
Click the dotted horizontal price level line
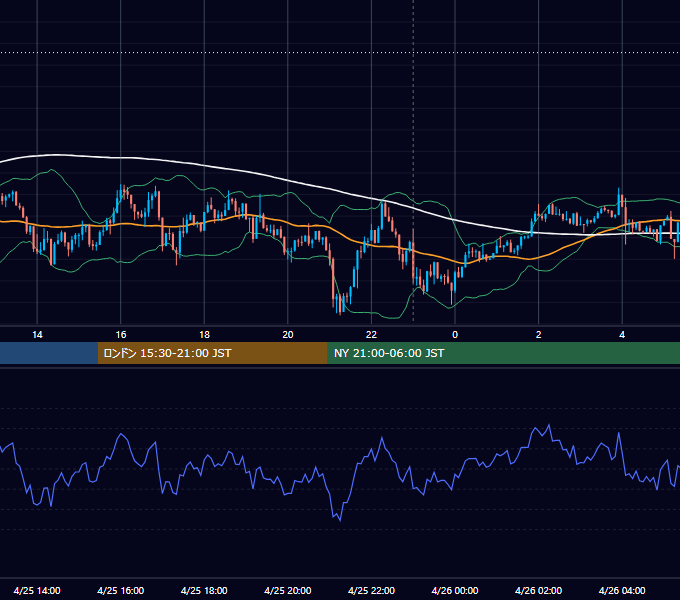(x=340, y=52)
